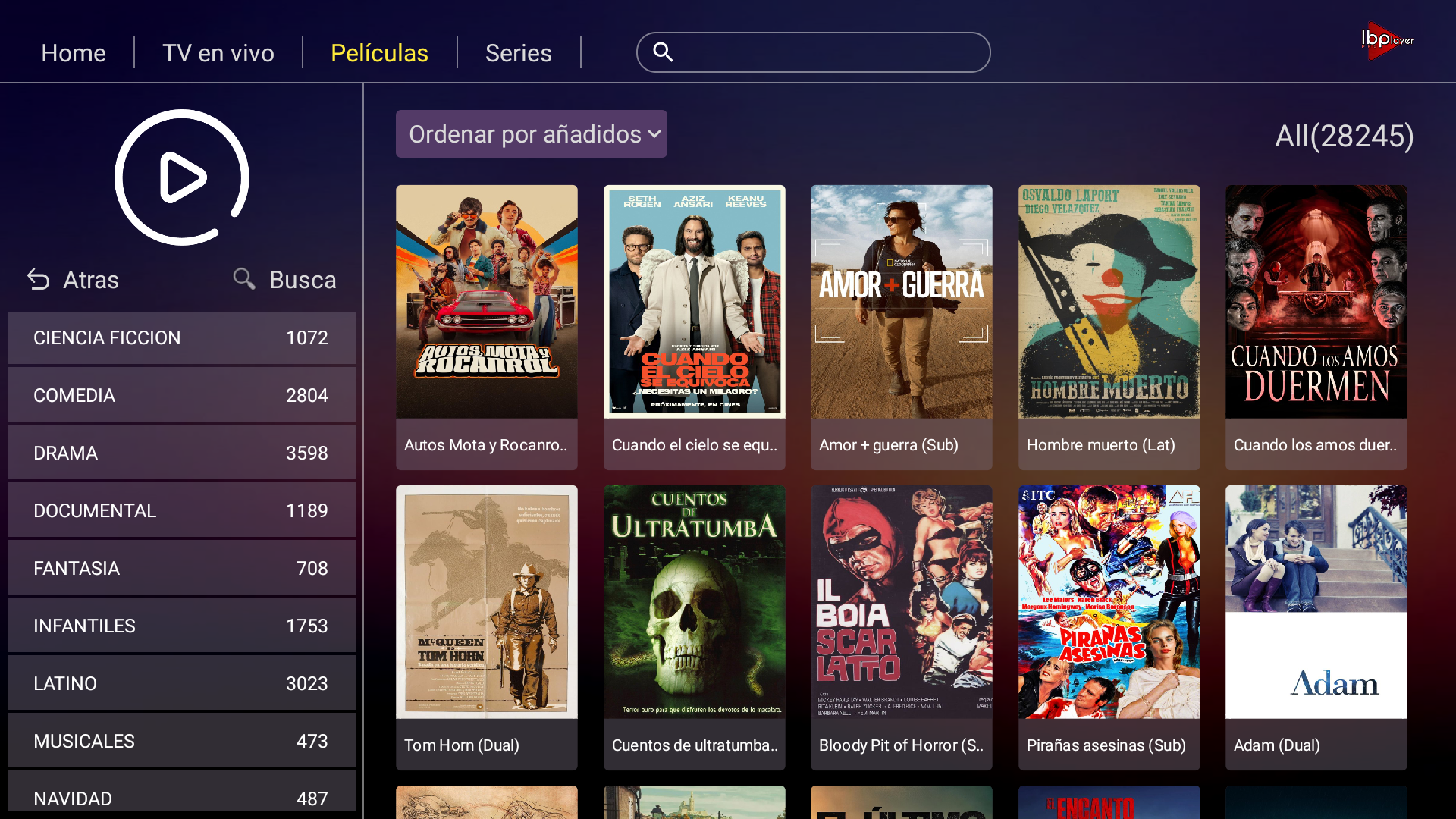This screenshot has height=819, width=1456.
Task: Click the Busca magnifier icon in sidebar
Action: (244, 279)
